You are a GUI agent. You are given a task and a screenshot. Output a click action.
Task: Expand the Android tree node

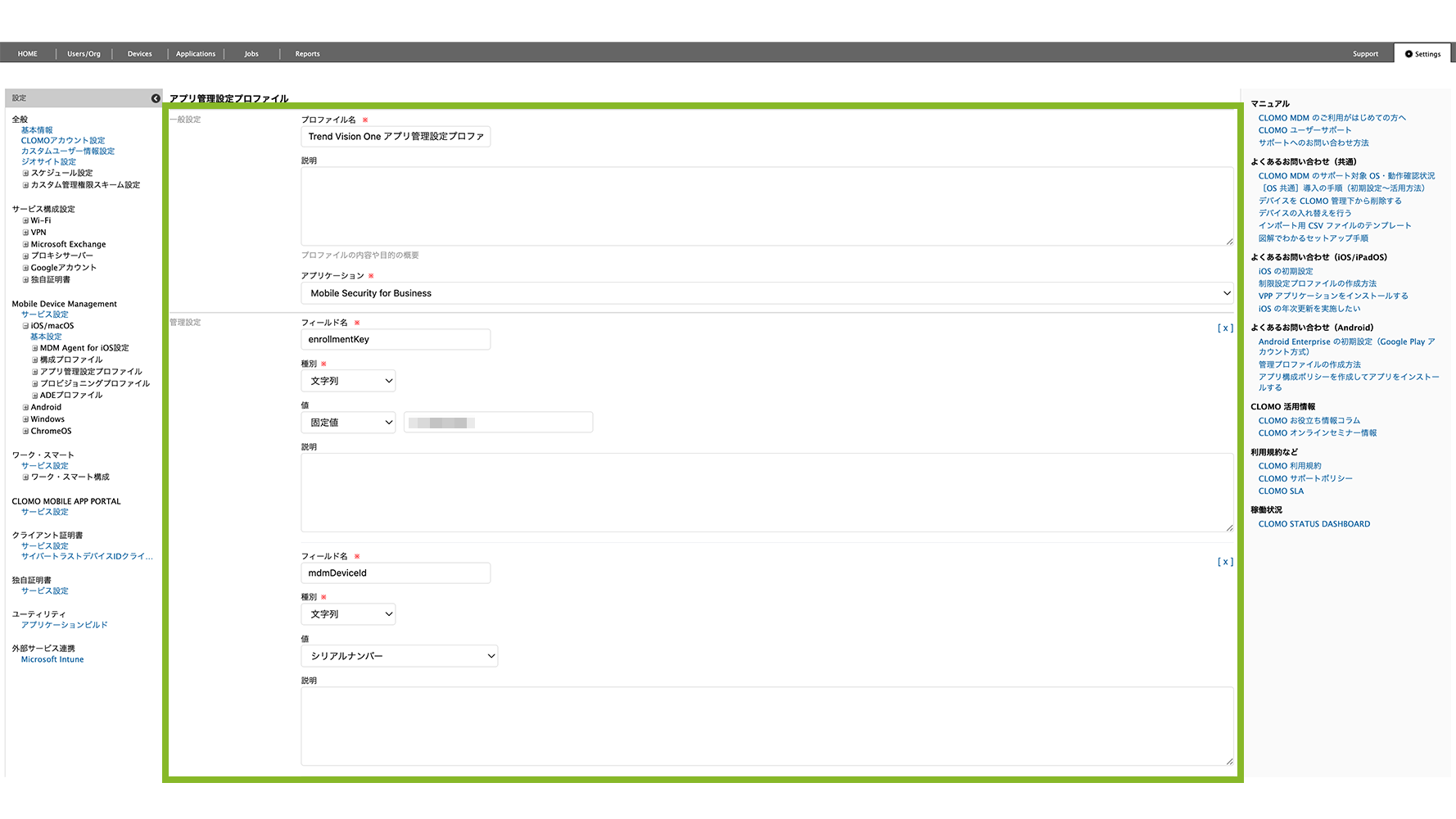point(25,407)
